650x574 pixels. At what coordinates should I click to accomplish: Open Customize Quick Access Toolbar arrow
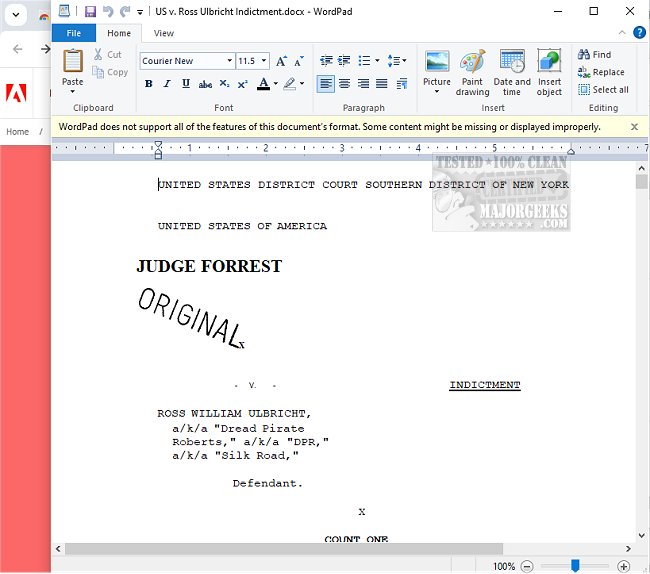(x=140, y=12)
